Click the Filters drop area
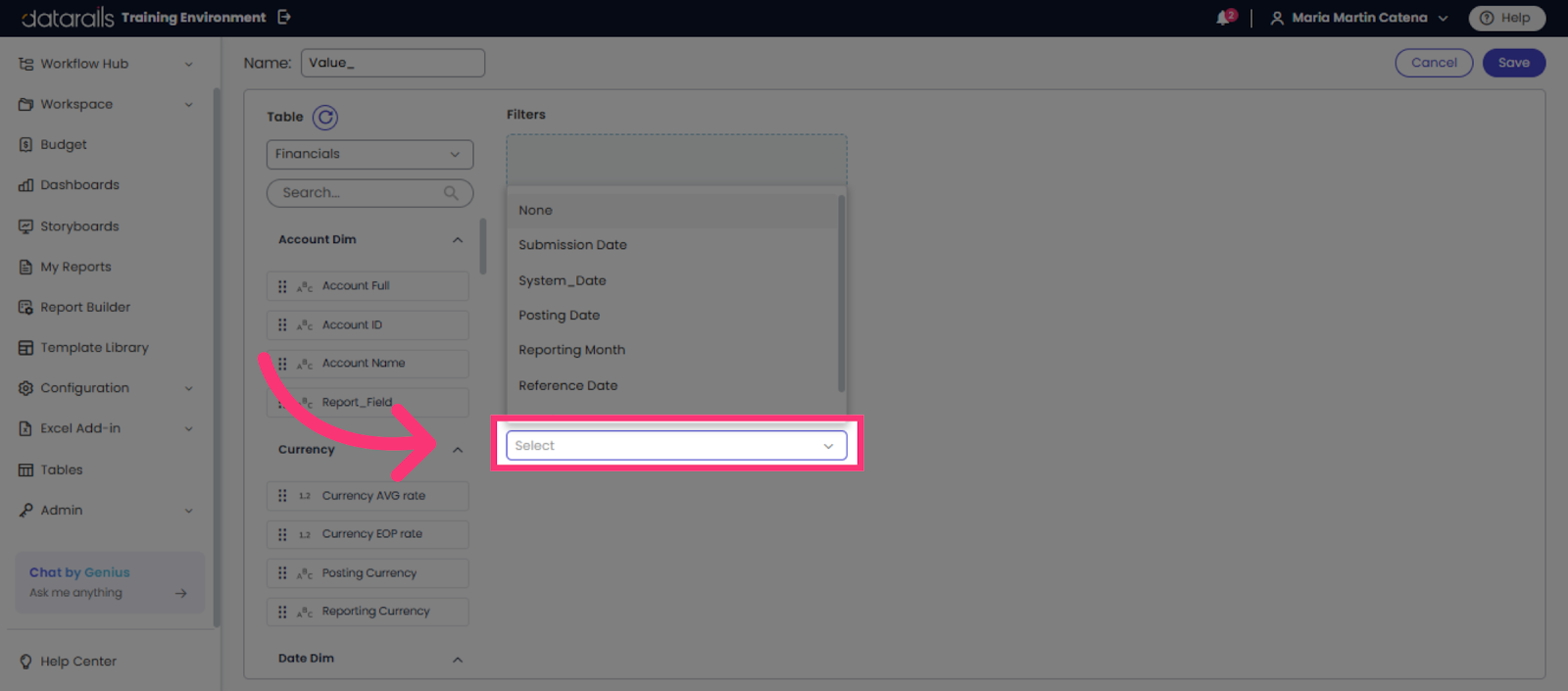1568x691 pixels. (676, 160)
